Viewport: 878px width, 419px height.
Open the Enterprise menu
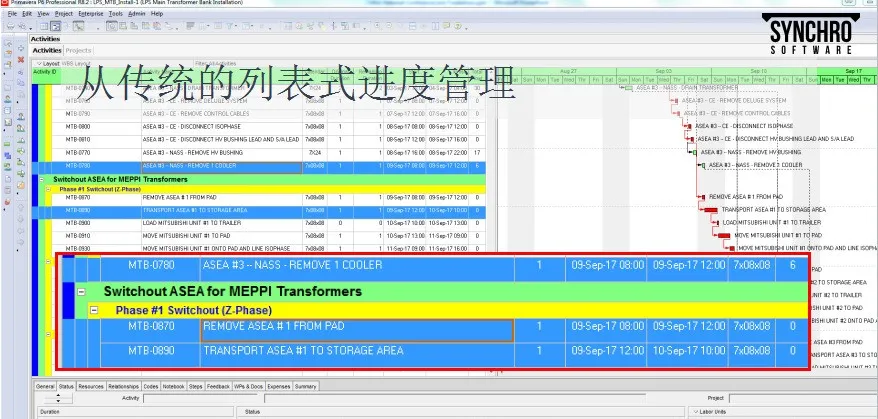pyautogui.click(x=91, y=13)
